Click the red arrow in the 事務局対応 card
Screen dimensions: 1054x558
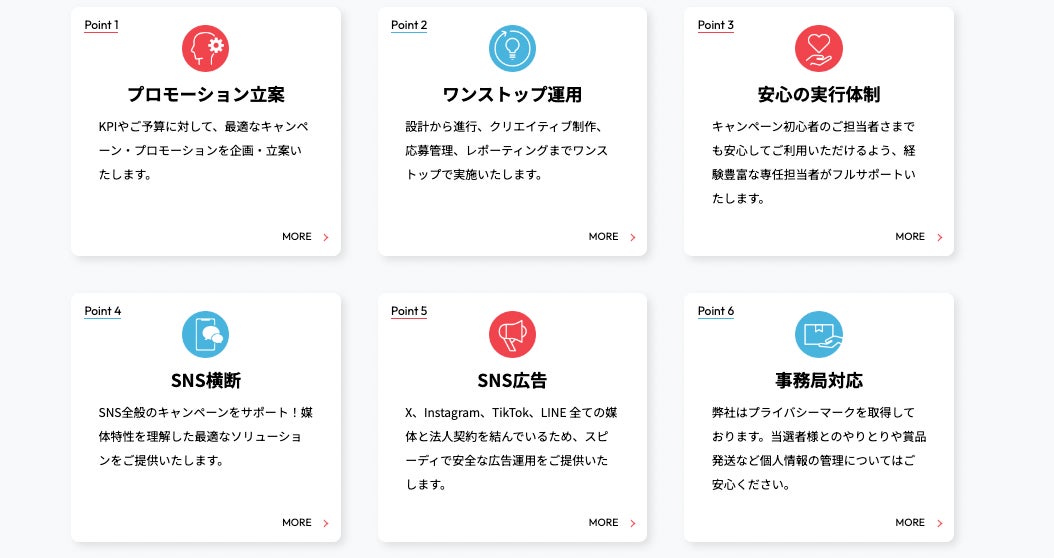[939, 523]
